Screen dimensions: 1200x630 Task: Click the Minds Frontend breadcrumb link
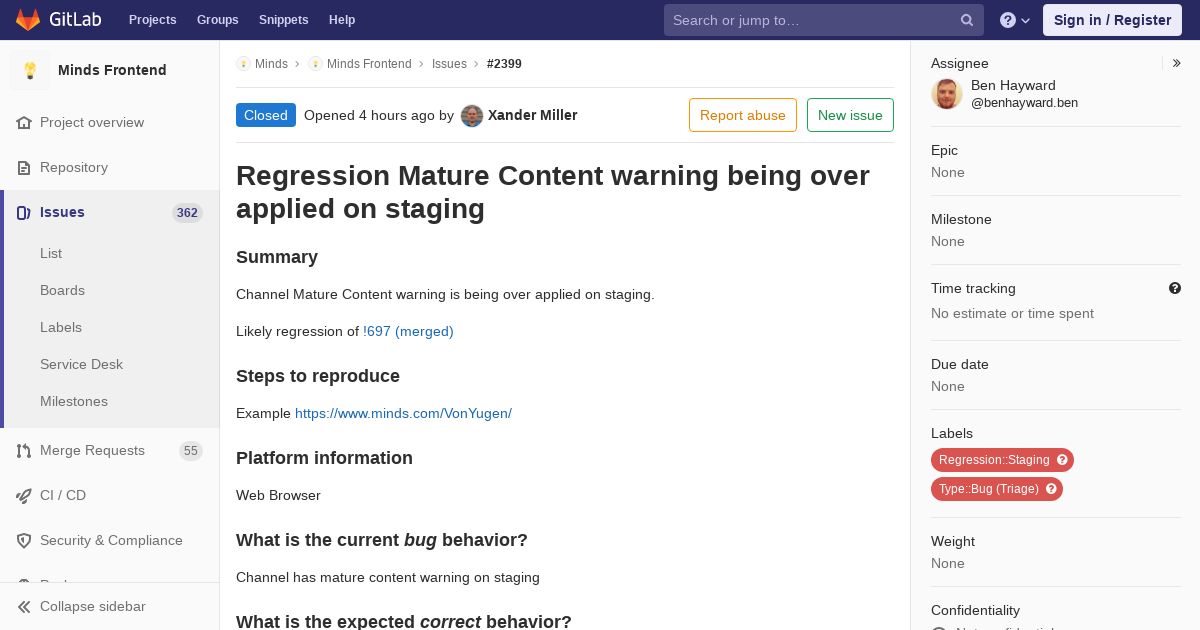(369, 64)
